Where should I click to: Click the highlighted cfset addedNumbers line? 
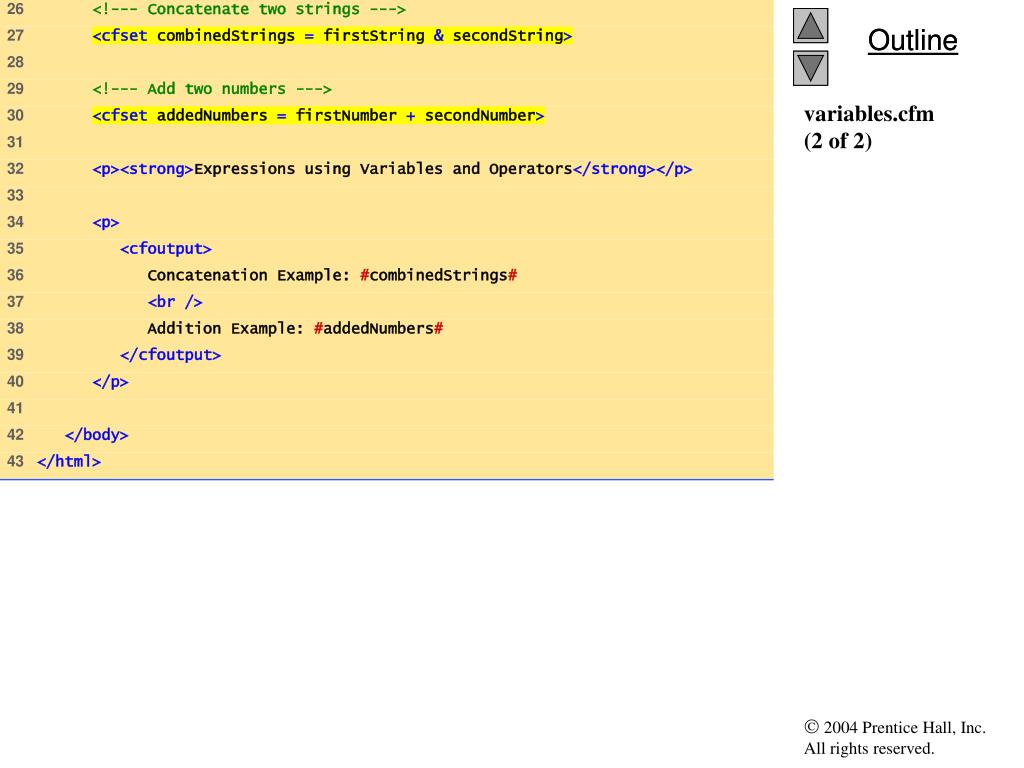pos(318,116)
